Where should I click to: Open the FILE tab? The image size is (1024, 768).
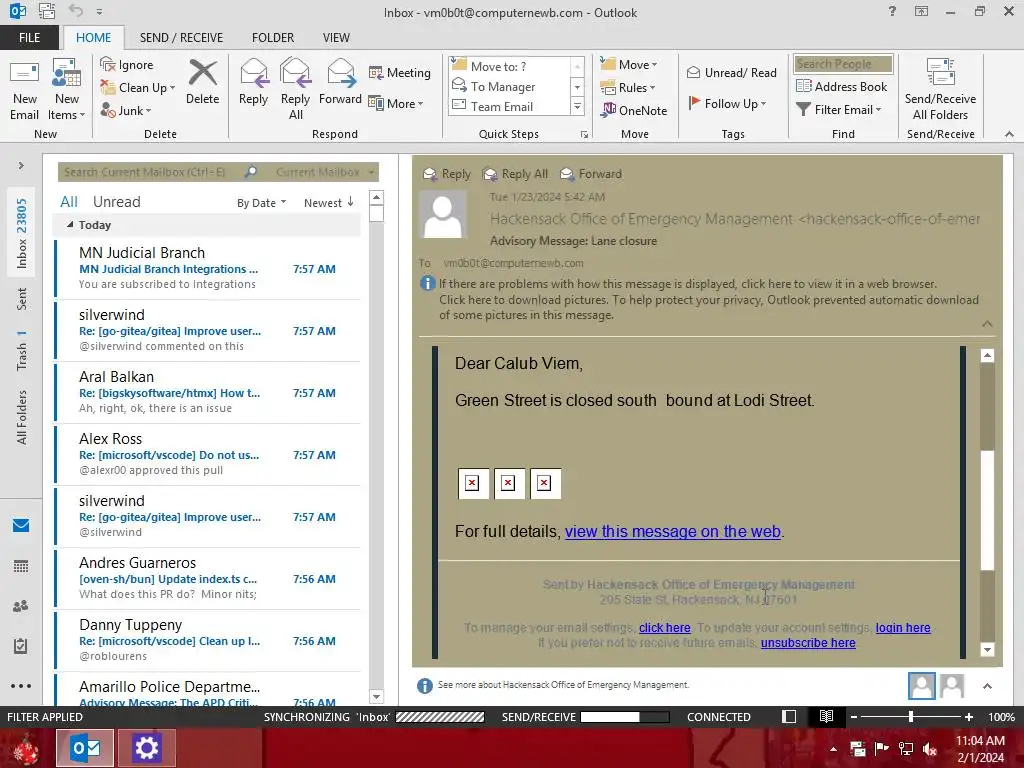pyautogui.click(x=29, y=38)
